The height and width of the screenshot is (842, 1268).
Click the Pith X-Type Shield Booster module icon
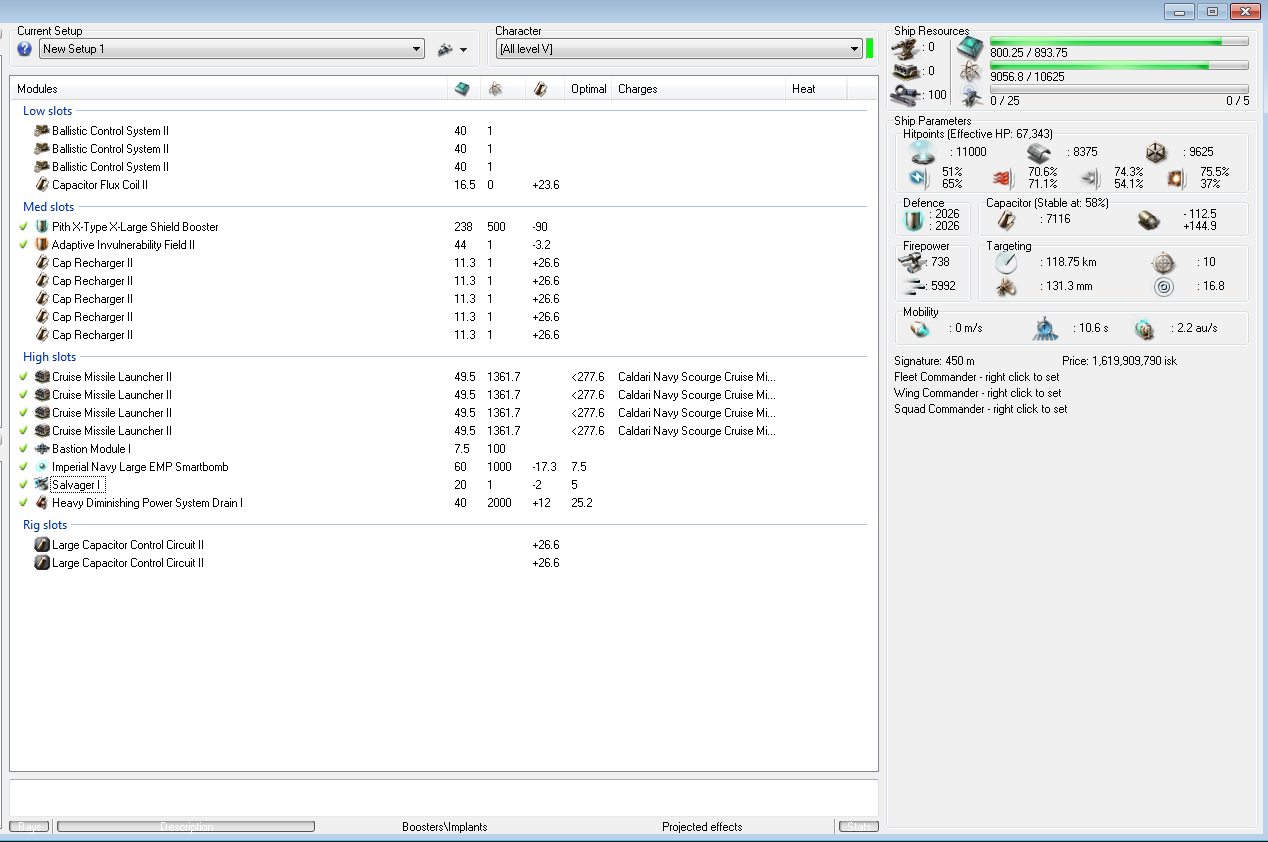[x=42, y=227]
